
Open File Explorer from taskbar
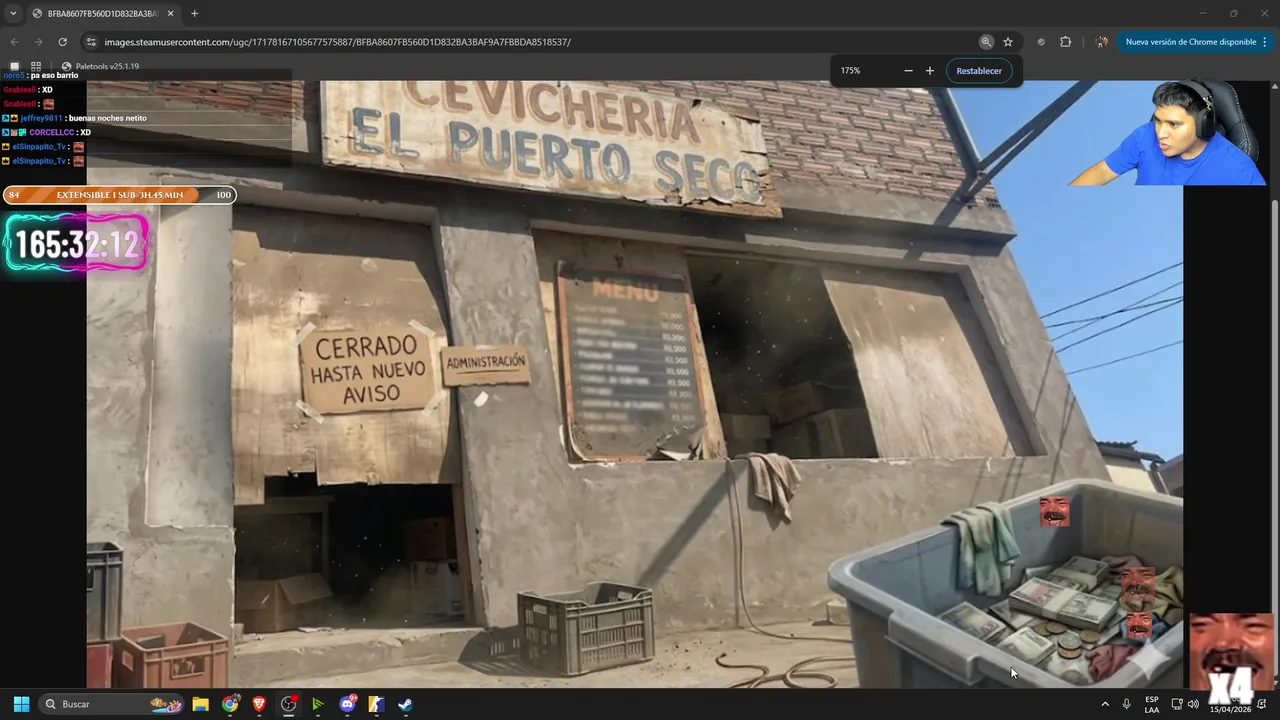click(200, 704)
